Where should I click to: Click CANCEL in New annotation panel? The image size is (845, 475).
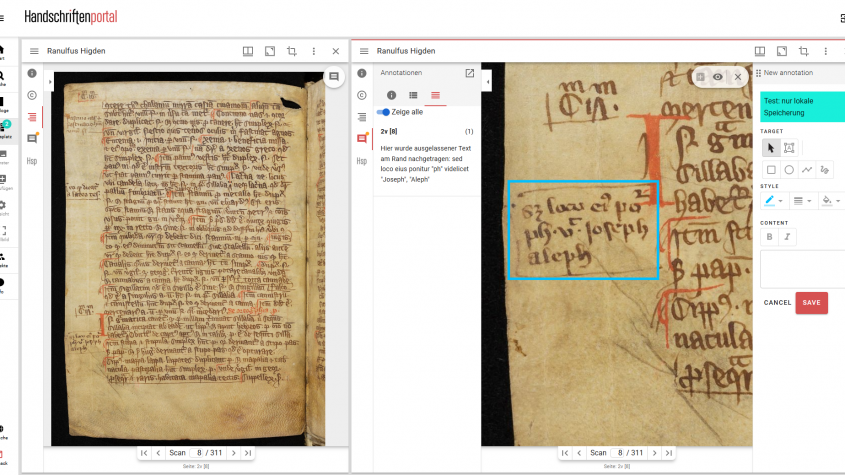(x=777, y=302)
